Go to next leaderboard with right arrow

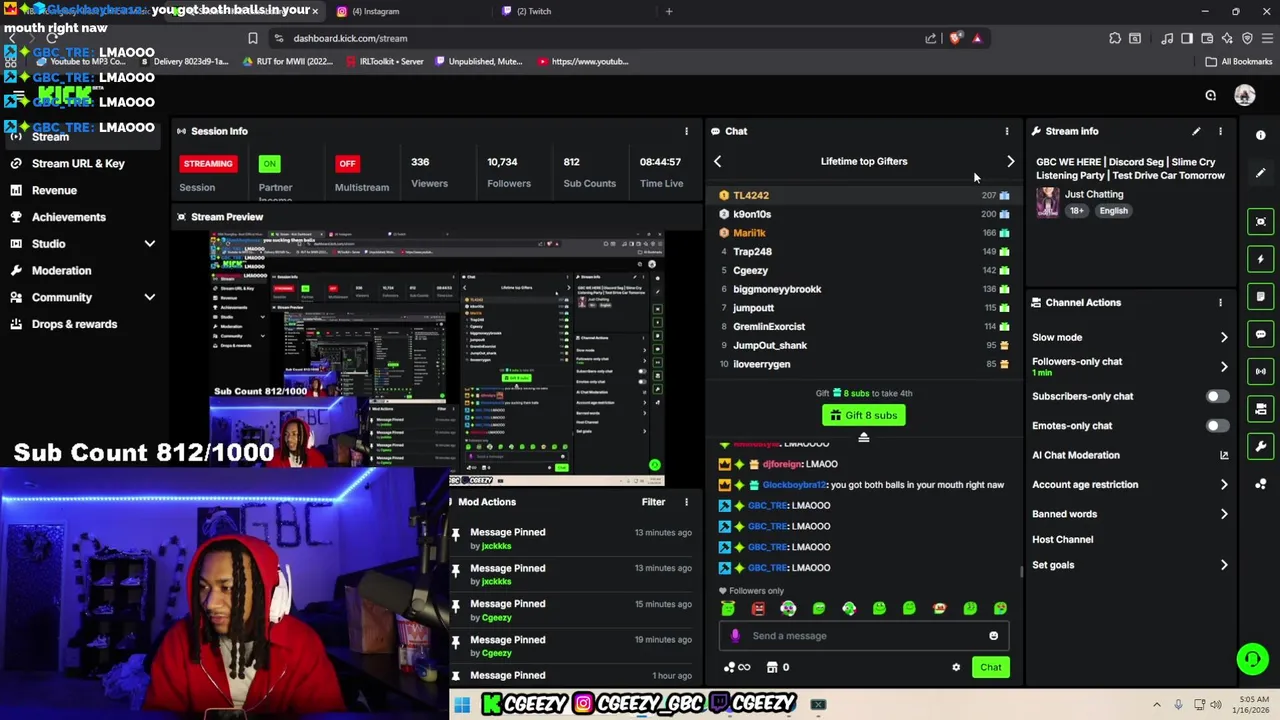[x=1010, y=161]
